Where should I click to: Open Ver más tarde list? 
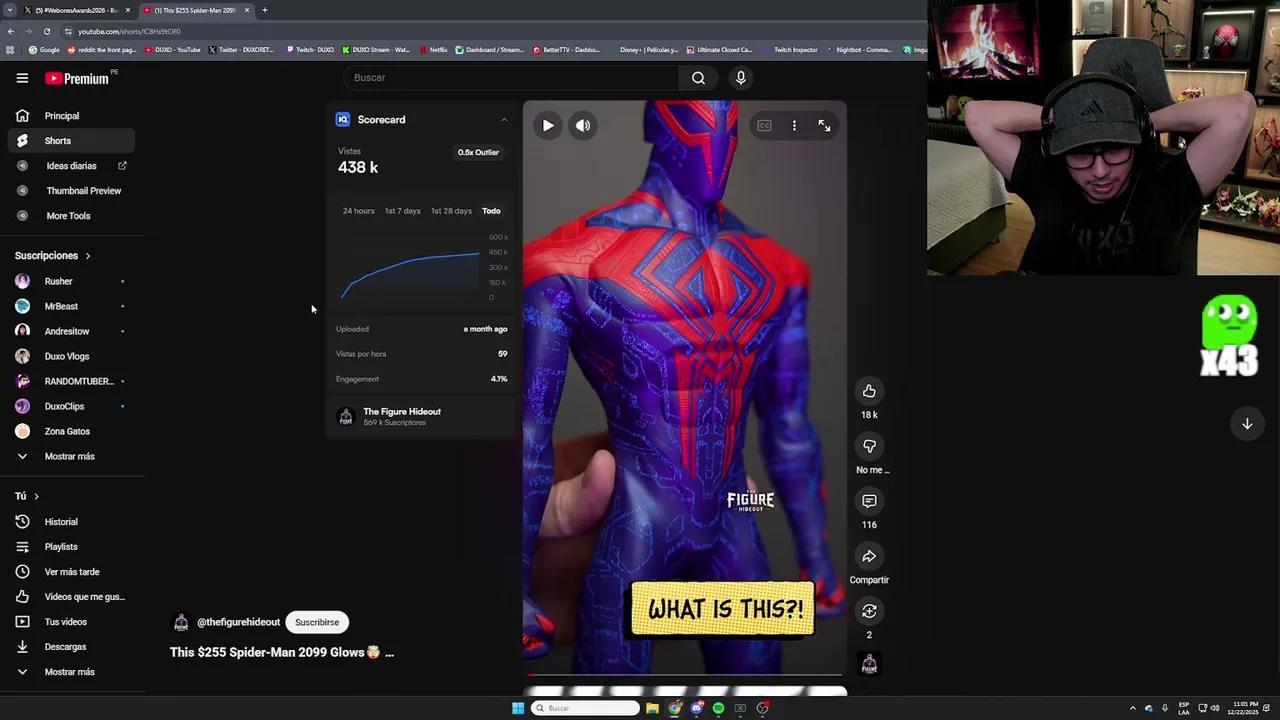pyautogui.click(x=70, y=572)
